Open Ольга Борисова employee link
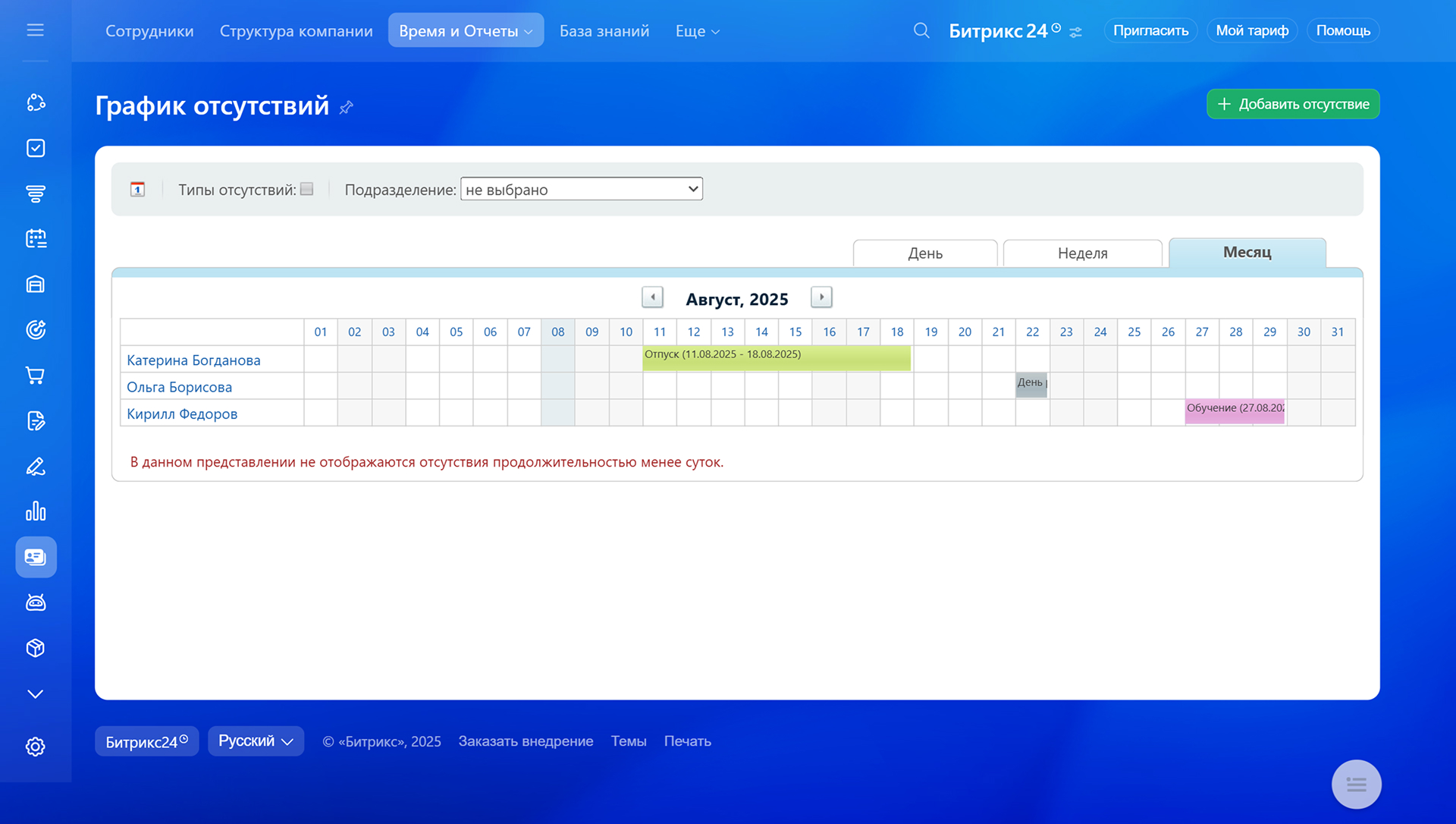1456x824 pixels. [x=179, y=387]
